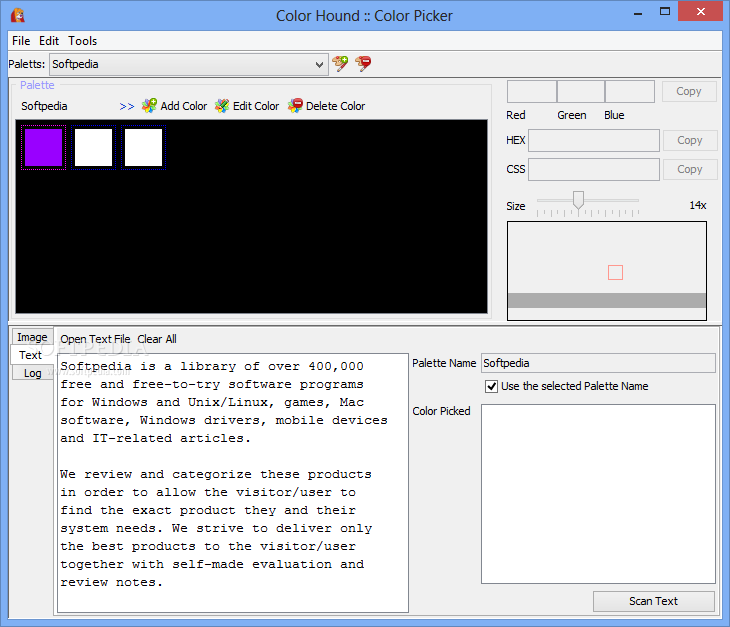Screen dimensions: 730x627
Task: Click the Palette Name field
Action: (598, 363)
